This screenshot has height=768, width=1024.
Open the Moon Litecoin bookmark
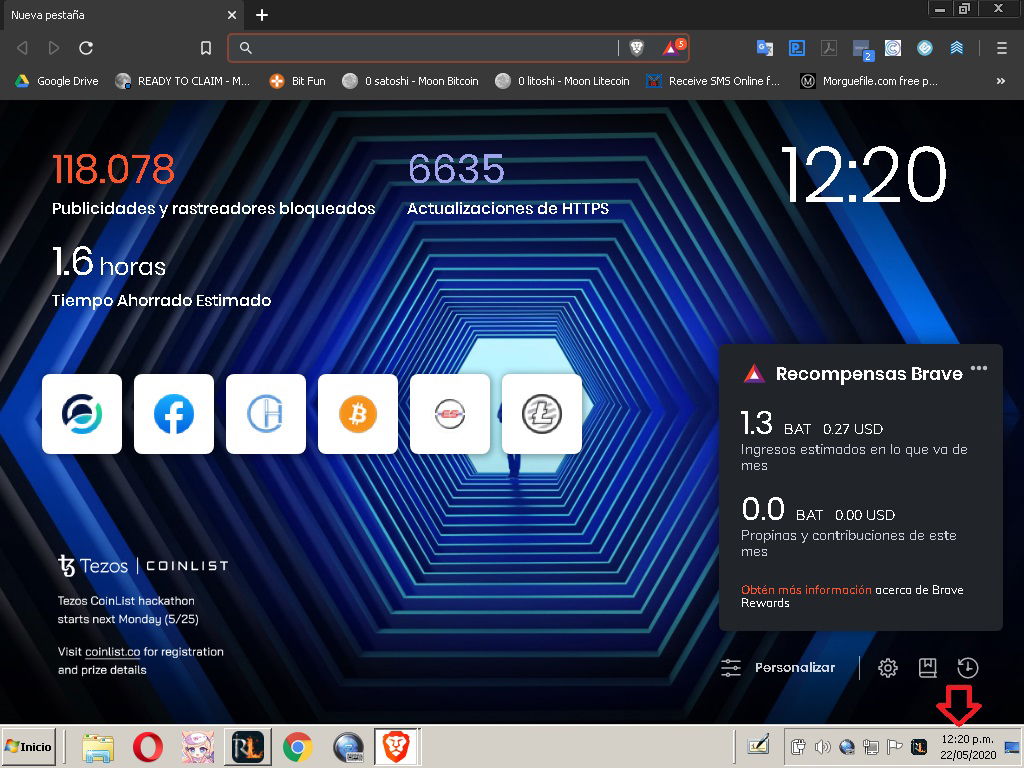[x=562, y=81]
